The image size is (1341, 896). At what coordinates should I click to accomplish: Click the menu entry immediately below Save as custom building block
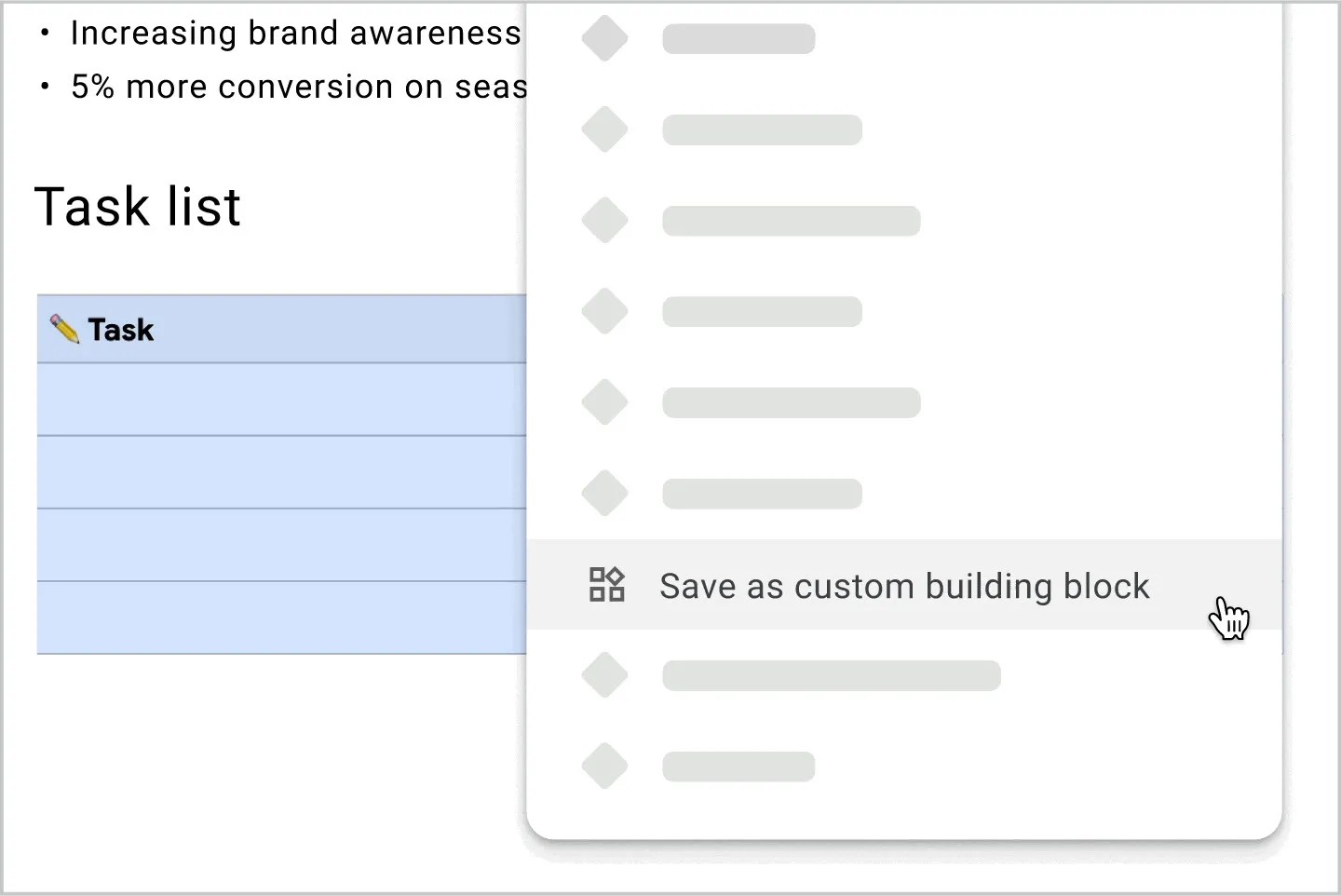tap(831, 674)
